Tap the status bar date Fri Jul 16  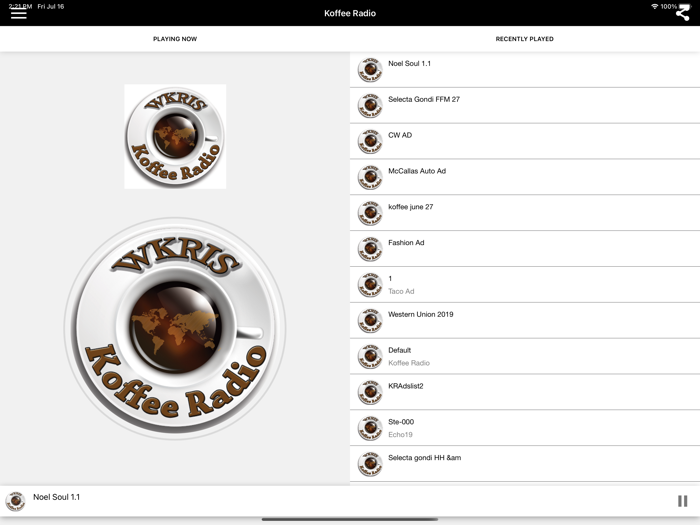[51, 6]
